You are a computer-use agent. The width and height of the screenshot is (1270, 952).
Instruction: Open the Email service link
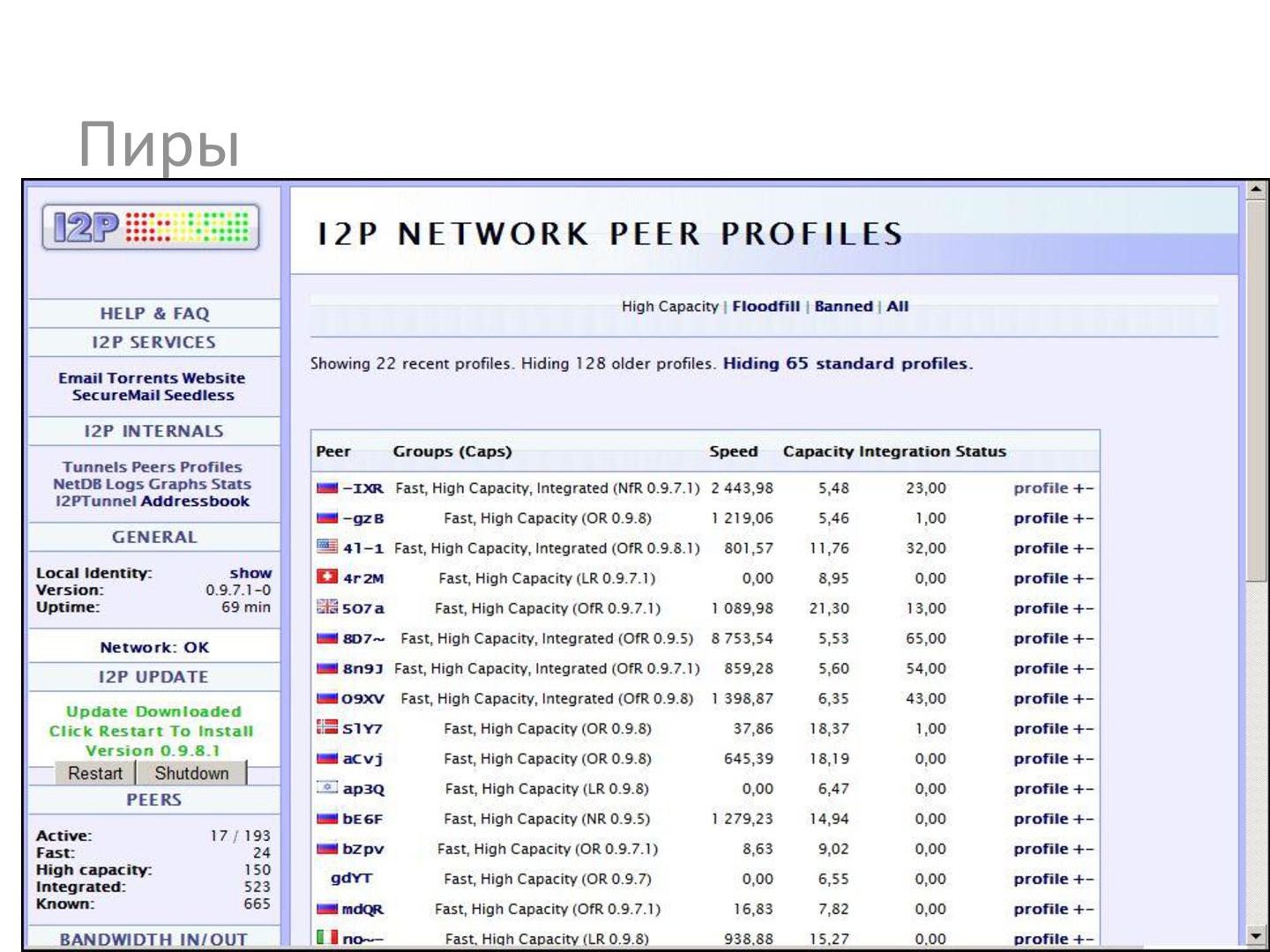81,377
